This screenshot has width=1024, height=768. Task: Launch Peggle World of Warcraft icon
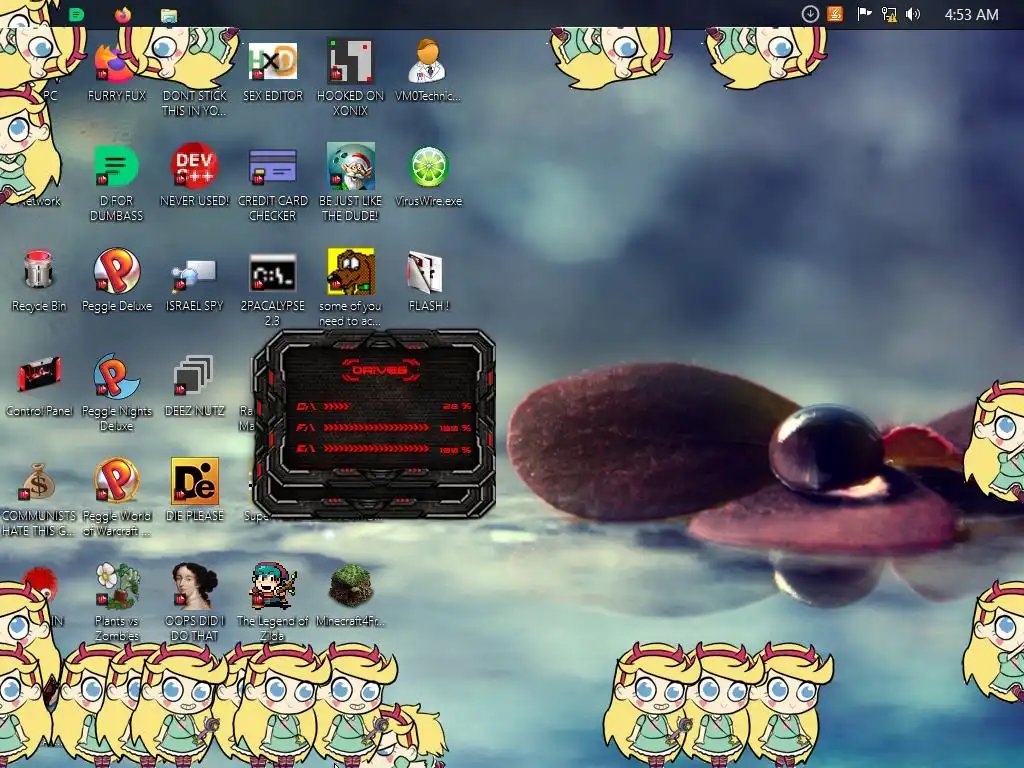(116, 498)
